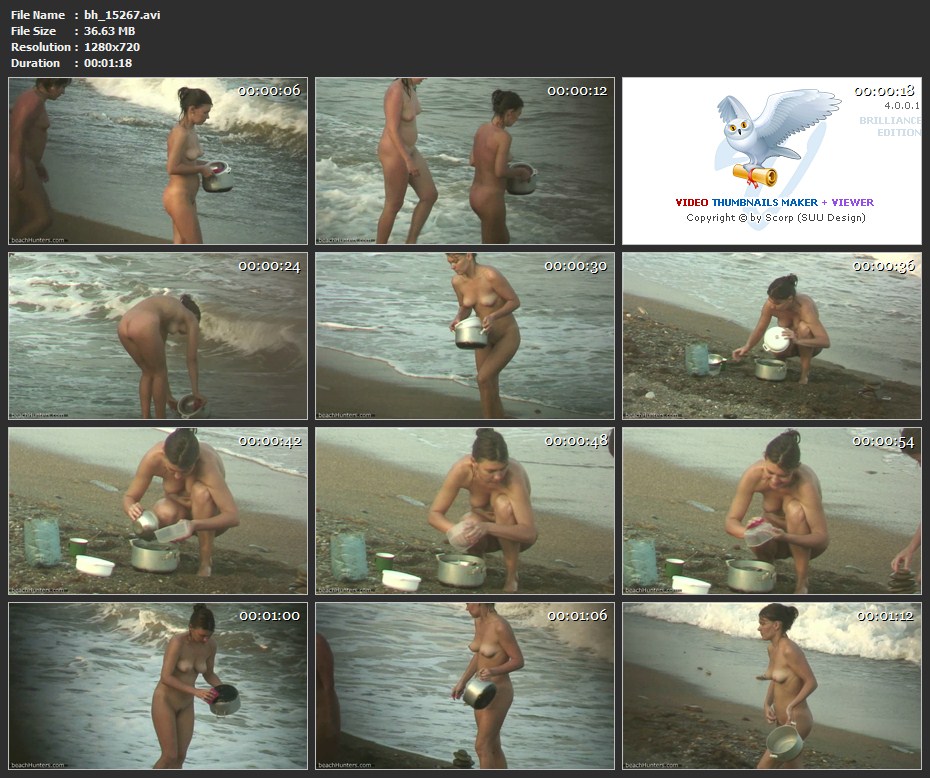Open the thumbnail marked 00:00:42
Image resolution: width=930 pixels, height=778 pixels.
coord(158,511)
